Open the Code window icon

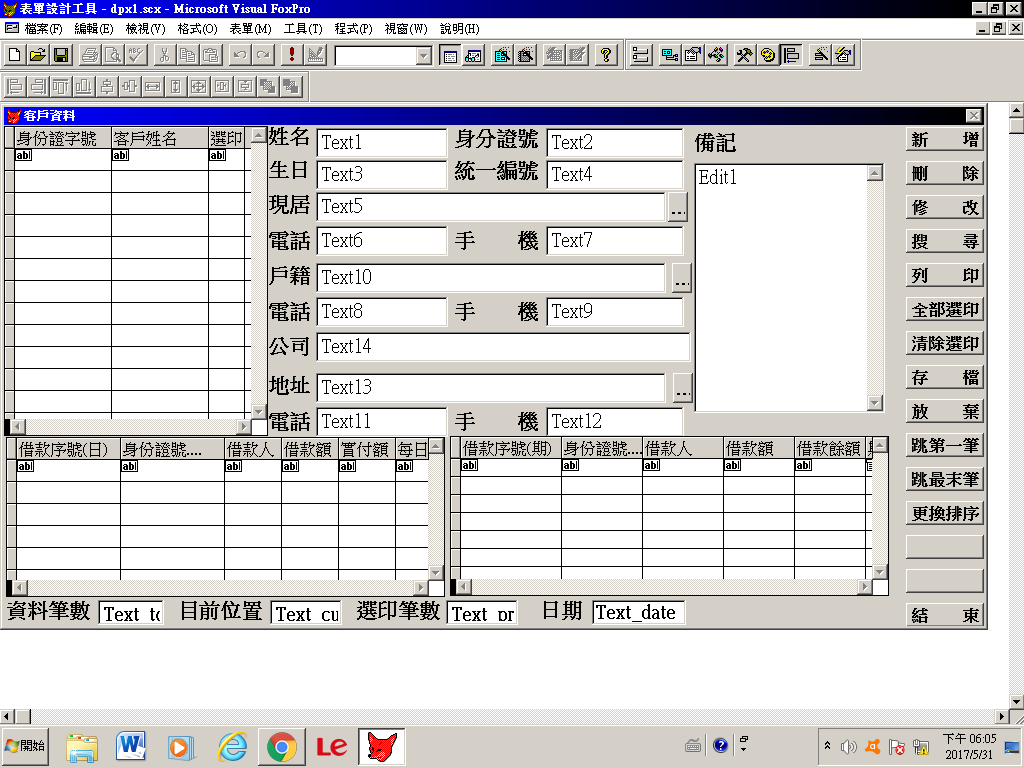[716, 56]
